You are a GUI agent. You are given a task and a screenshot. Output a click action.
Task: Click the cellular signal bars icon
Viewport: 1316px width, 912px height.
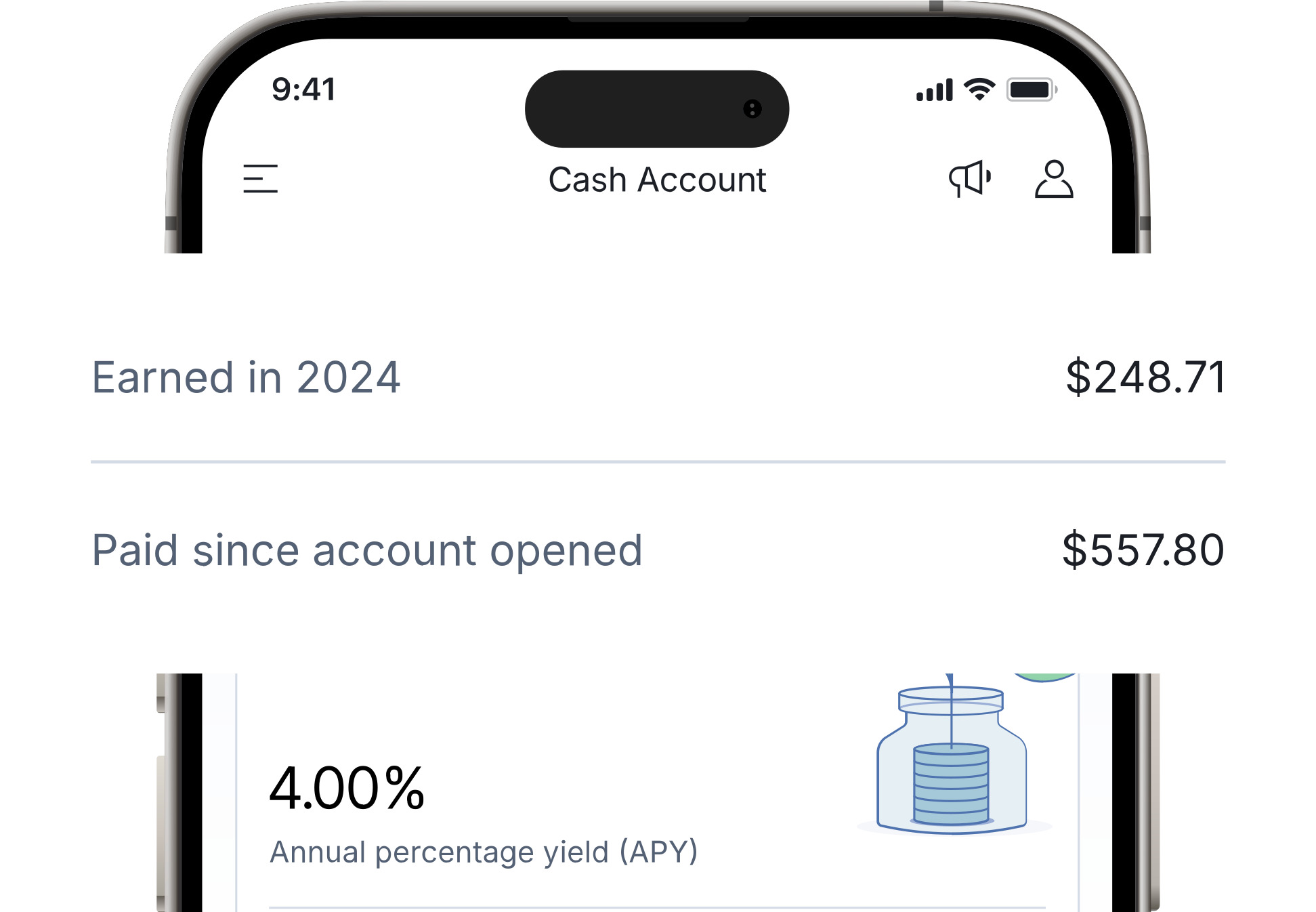[934, 90]
